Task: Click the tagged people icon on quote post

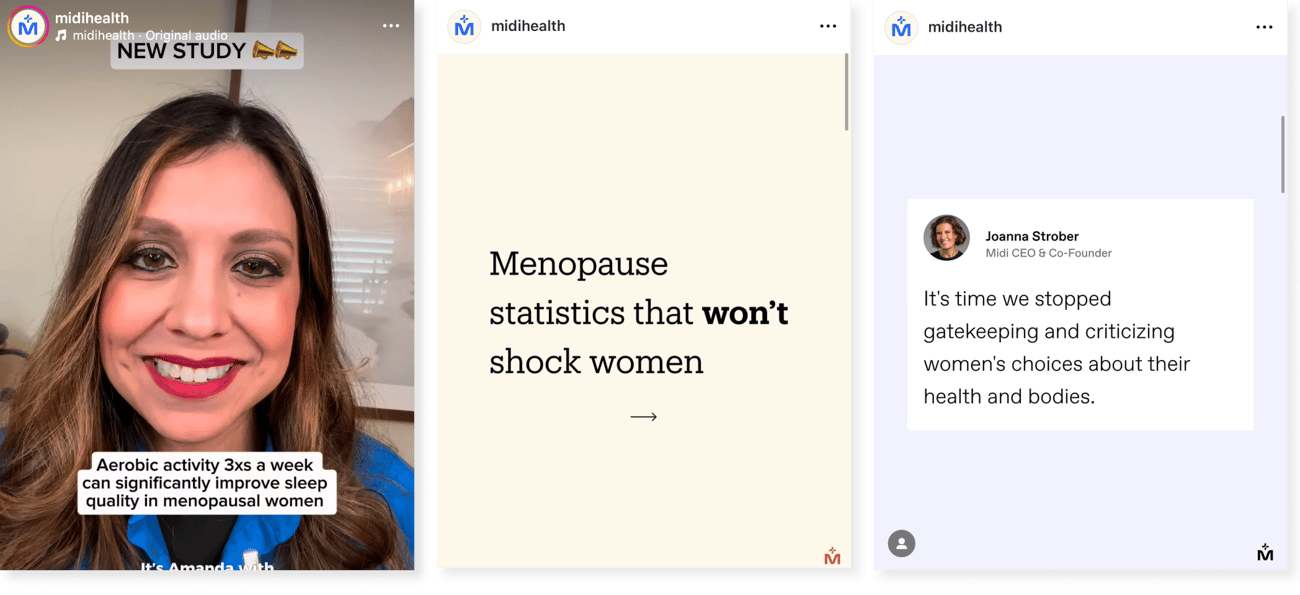Action: (x=901, y=543)
